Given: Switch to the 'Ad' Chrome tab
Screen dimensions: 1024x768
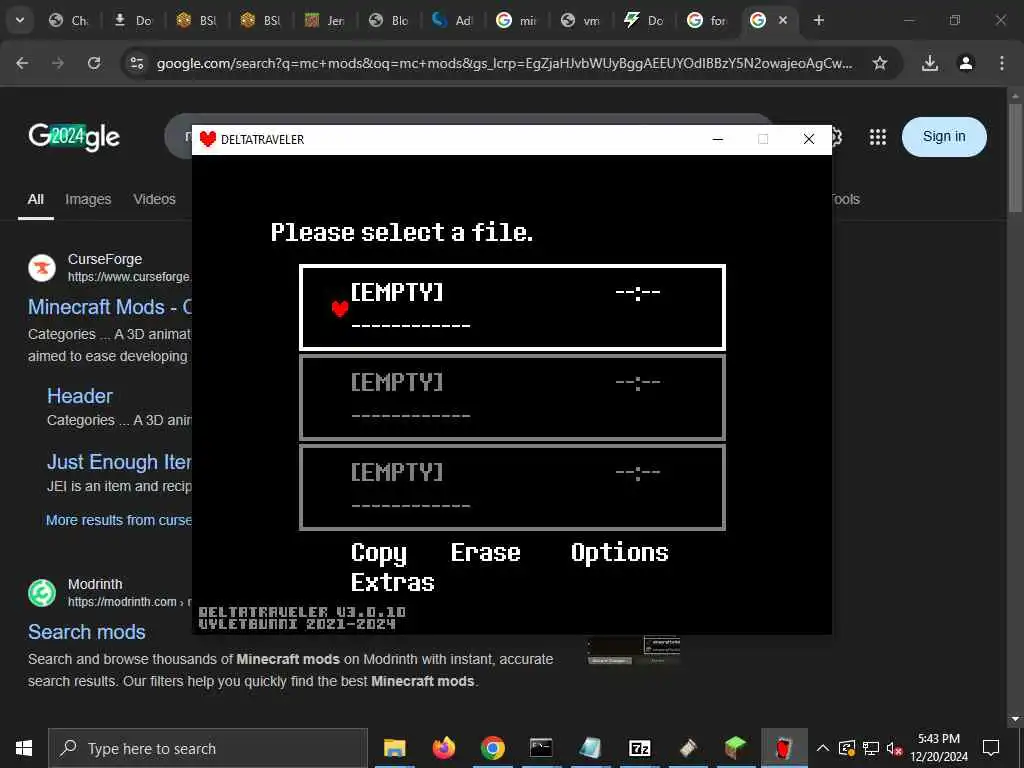Looking at the screenshot, I should click(x=453, y=20).
